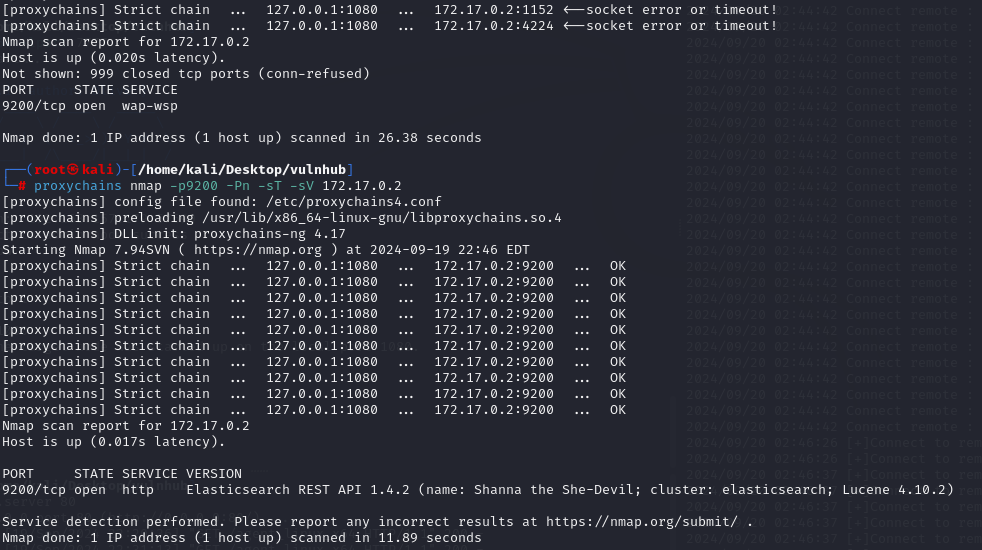
Task: Click the VERSION column header
Action: (218, 474)
